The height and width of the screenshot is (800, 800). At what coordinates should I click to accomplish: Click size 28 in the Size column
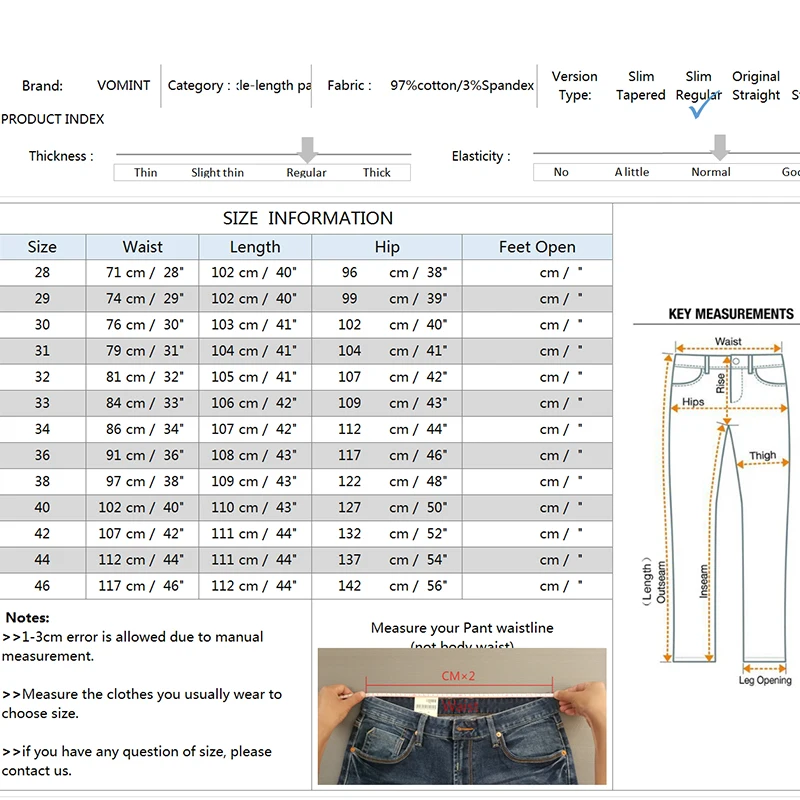point(42,272)
